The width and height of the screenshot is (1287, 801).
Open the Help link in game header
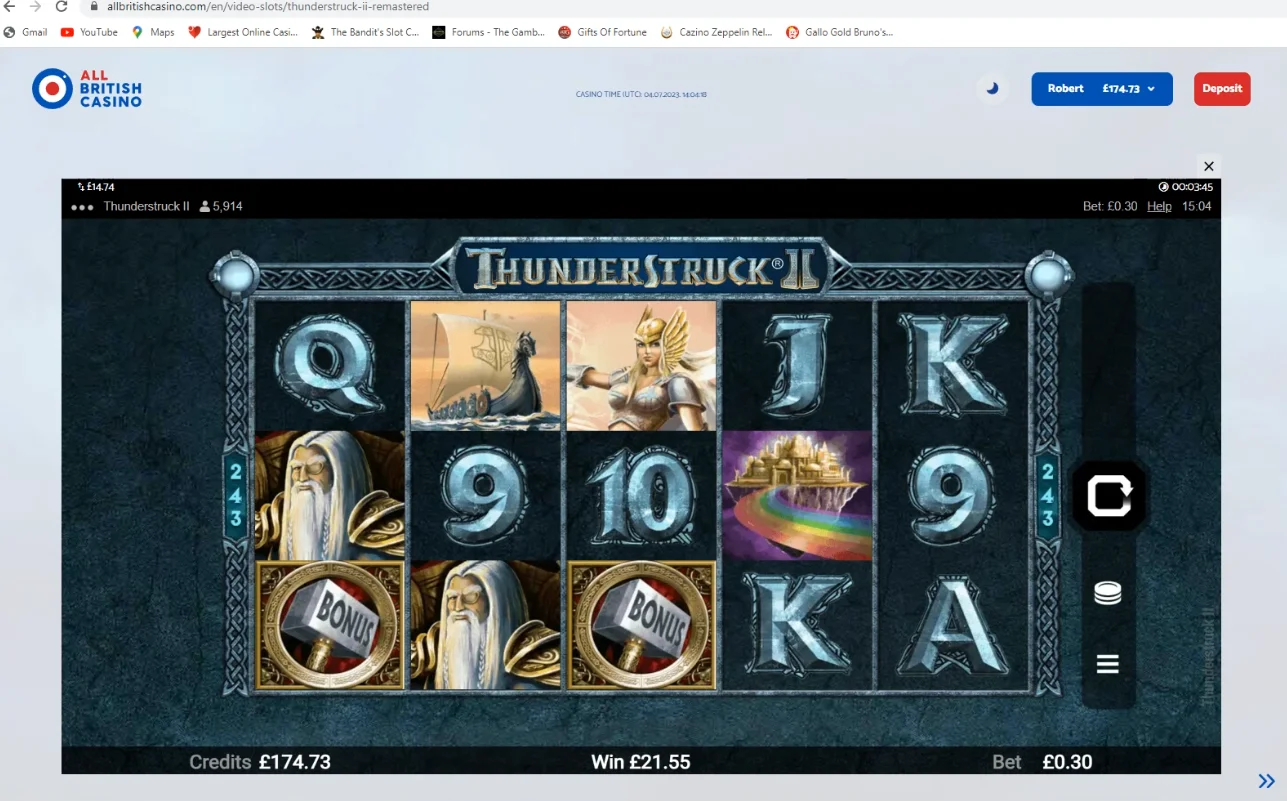[1159, 206]
